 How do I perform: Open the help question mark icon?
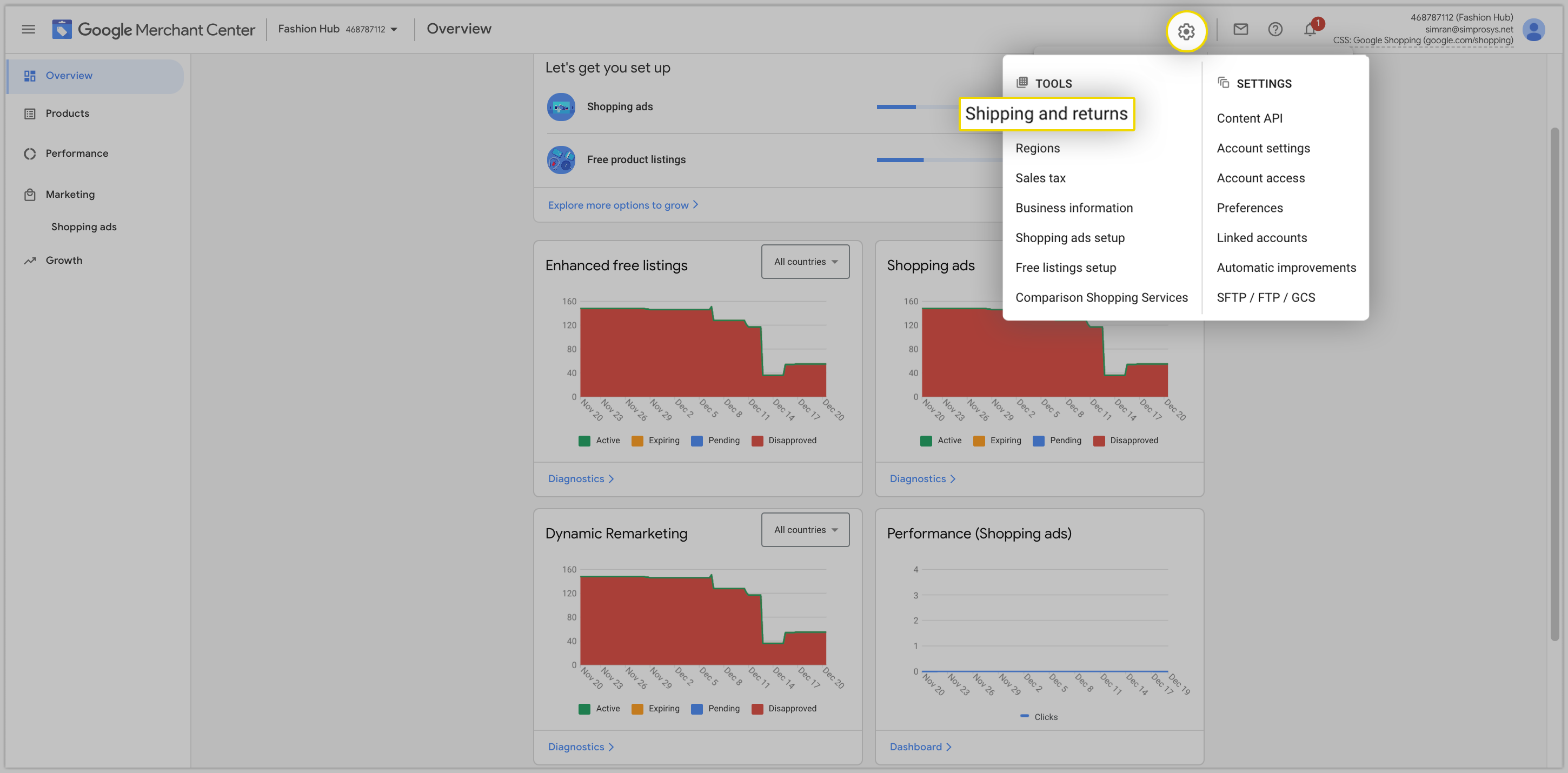(1274, 29)
